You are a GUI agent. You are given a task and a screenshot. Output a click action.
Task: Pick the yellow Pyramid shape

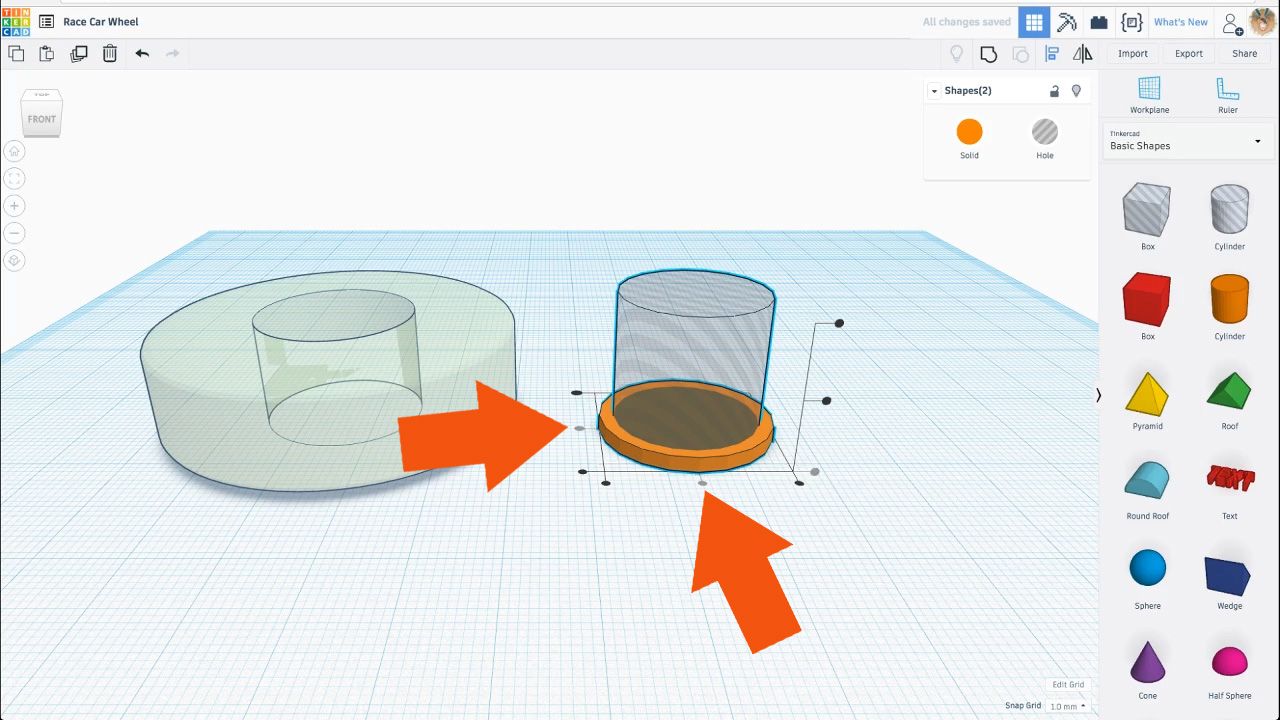1147,395
